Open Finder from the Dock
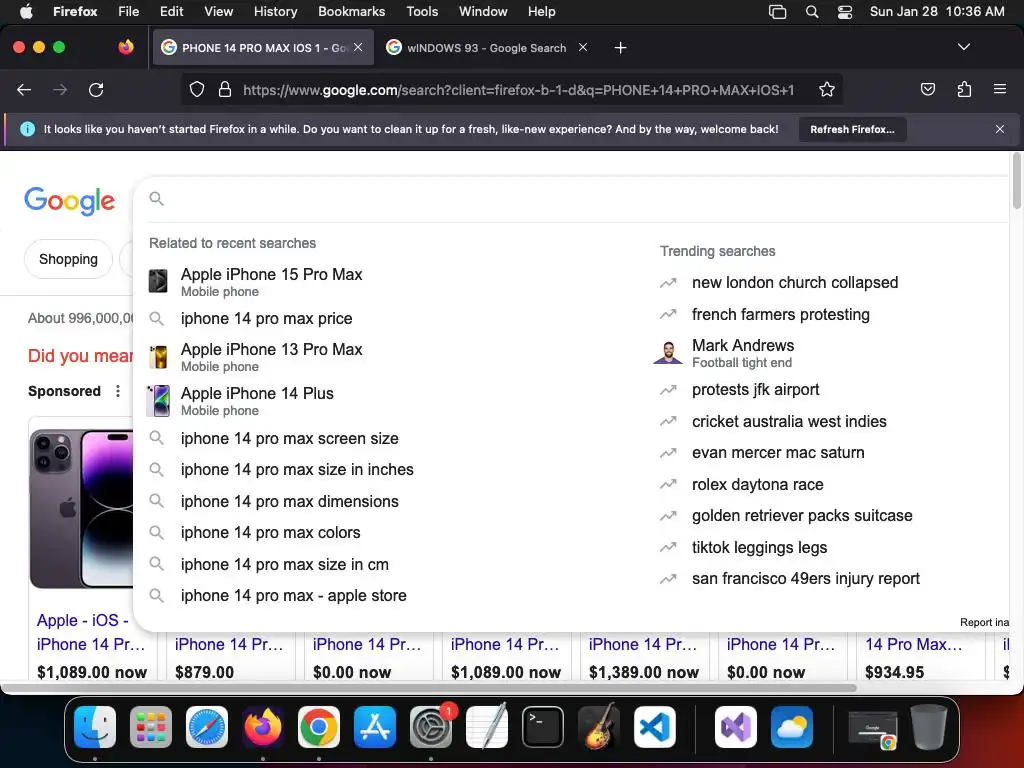The height and width of the screenshot is (768, 1024). 95,727
